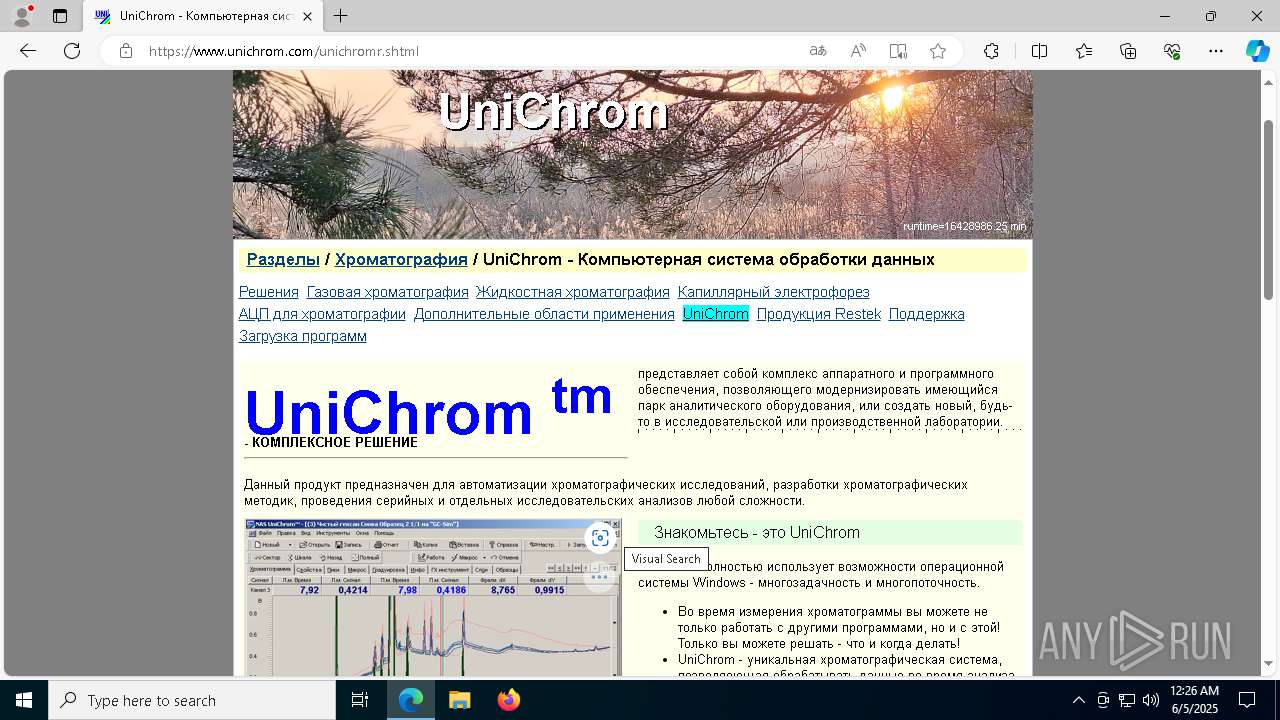Go back to the previous page

pos(28,51)
